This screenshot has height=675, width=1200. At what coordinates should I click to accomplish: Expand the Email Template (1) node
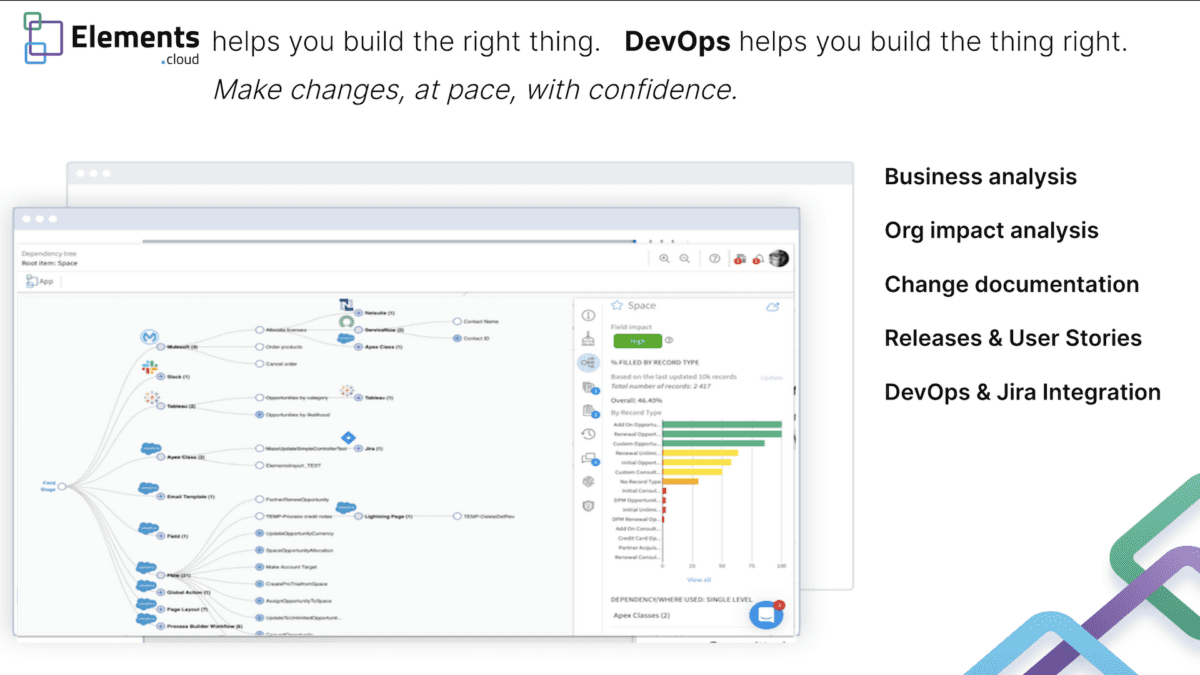click(x=160, y=496)
